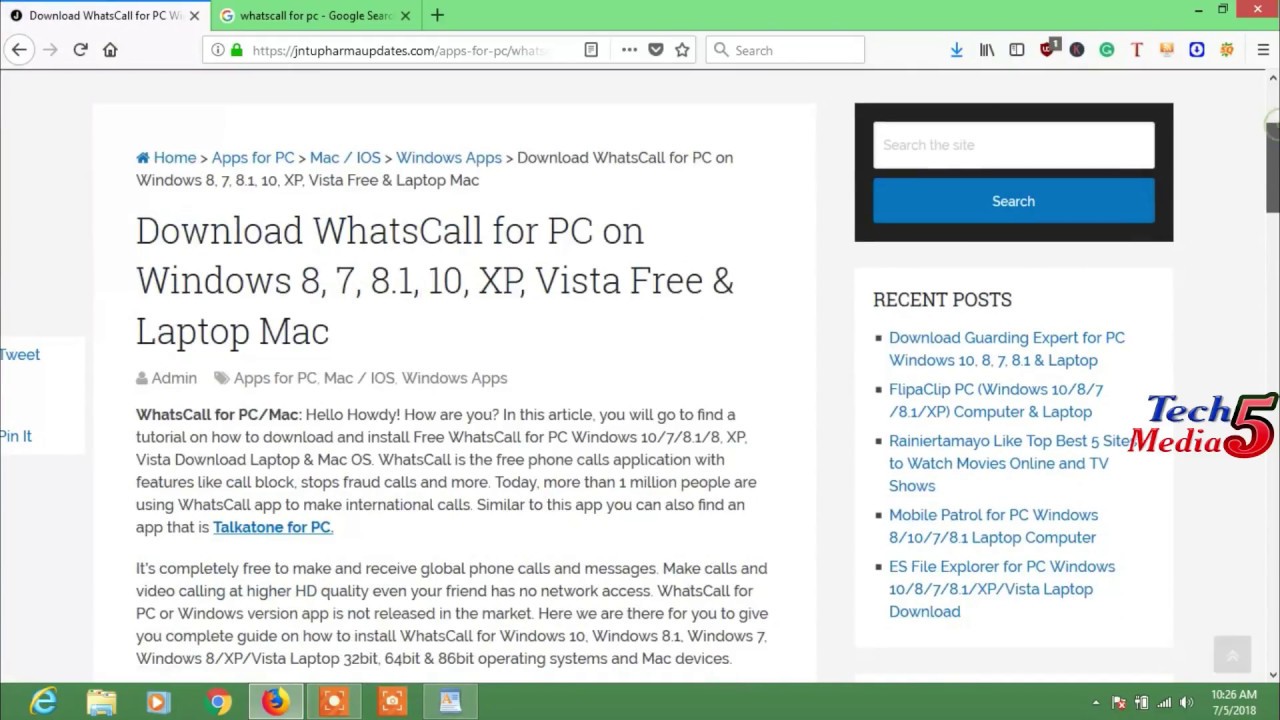Open the Grammarly extension icon

1107,50
